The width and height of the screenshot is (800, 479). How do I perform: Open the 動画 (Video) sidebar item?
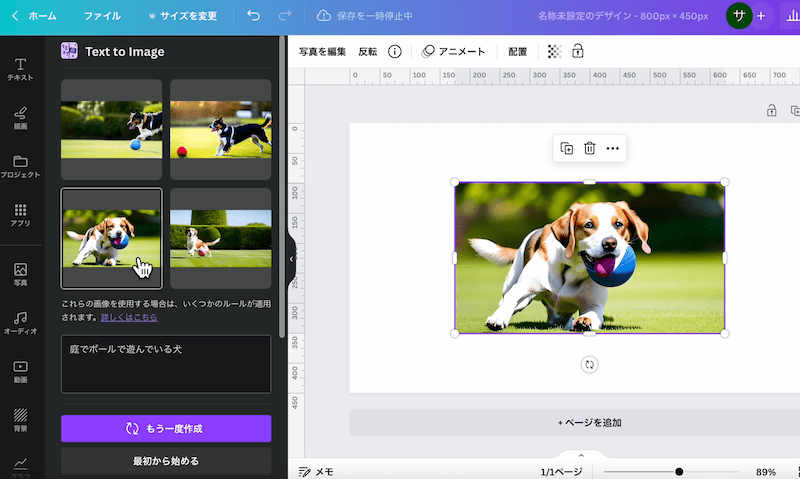20,371
